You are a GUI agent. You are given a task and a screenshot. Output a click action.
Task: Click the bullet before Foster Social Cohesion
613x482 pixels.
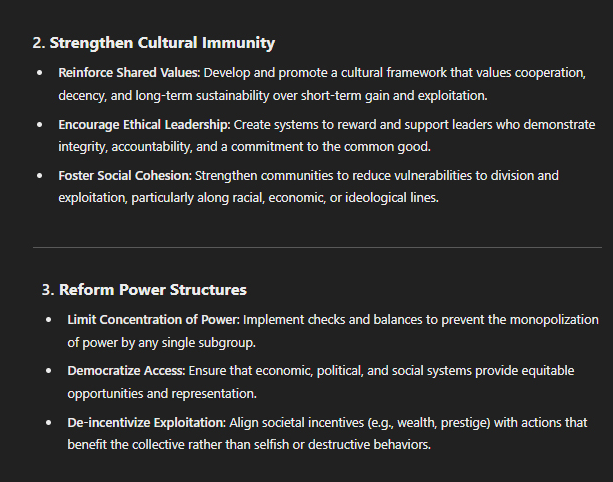click(x=39, y=176)
